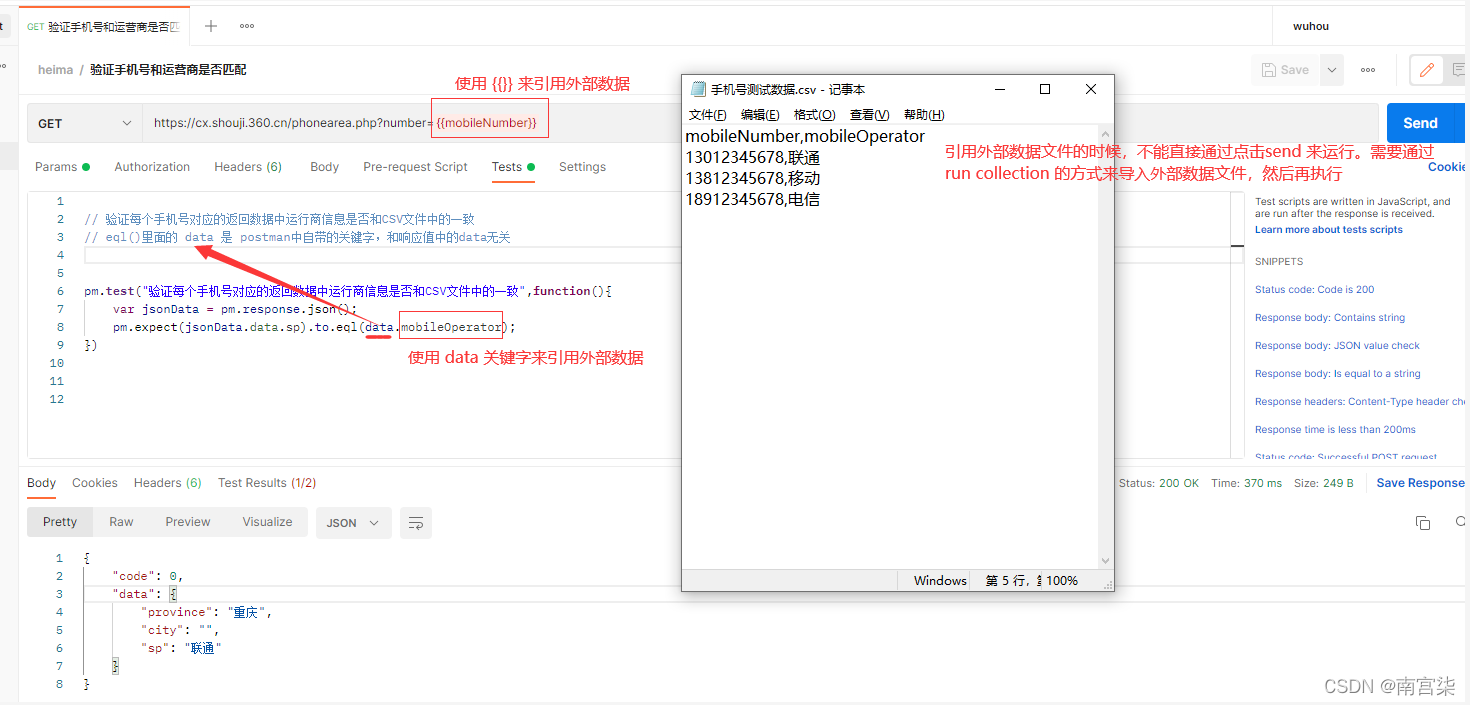Viewport: 1470px width, 705px height.
Task: Open the Authorization request tab
Action: pyautogui.click(x=152, y=167)
